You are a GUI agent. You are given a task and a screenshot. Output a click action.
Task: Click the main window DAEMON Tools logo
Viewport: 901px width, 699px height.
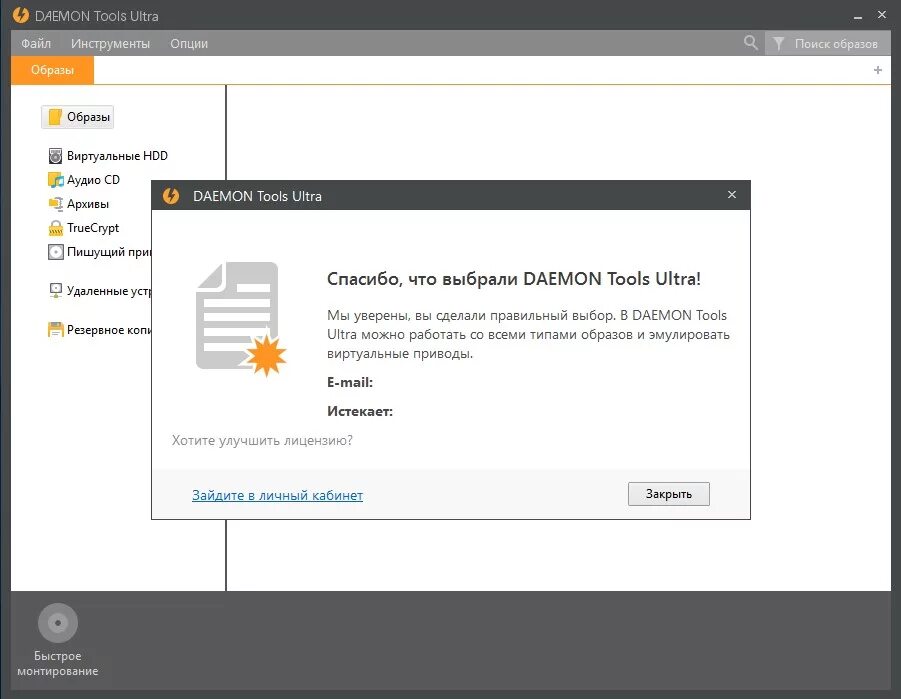pos(21,15)
